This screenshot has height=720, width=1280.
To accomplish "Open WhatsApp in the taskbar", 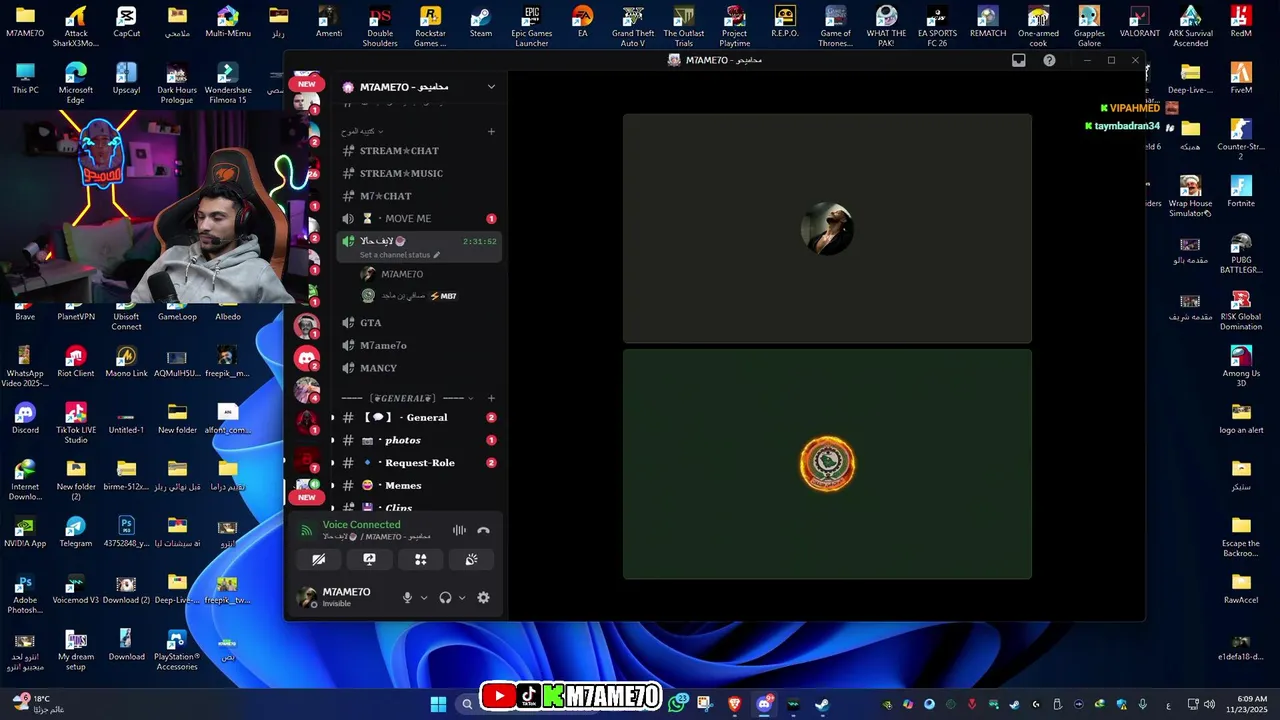I will click(x=679, y=704).
